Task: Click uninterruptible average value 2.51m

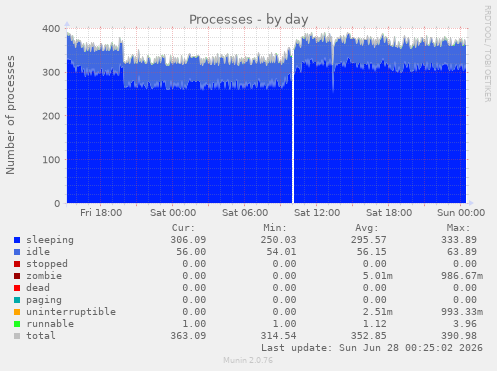Action: click(378, 312)
